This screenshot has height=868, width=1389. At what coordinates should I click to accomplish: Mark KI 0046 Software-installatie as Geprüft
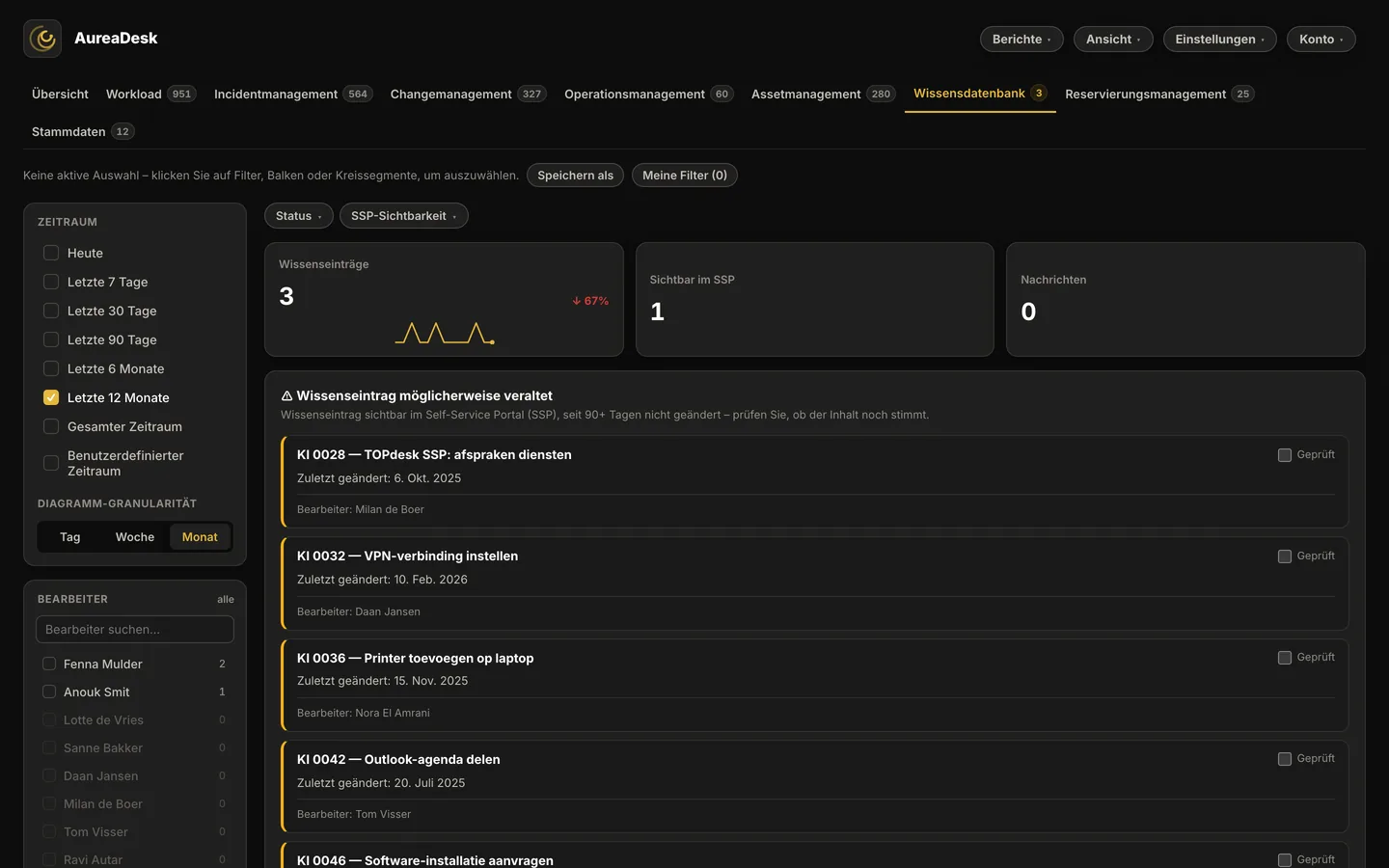(1285, 860)
